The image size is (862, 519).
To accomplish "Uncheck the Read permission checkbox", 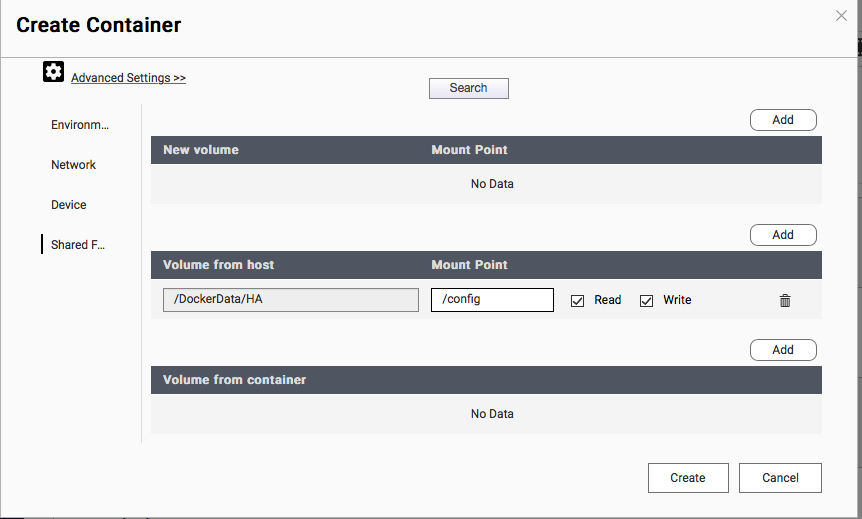I will point(578,300).
